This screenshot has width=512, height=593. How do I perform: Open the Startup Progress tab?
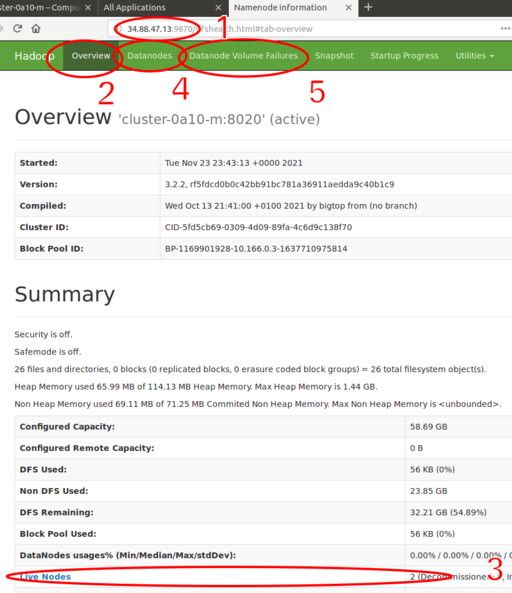(x=404, y=56)
